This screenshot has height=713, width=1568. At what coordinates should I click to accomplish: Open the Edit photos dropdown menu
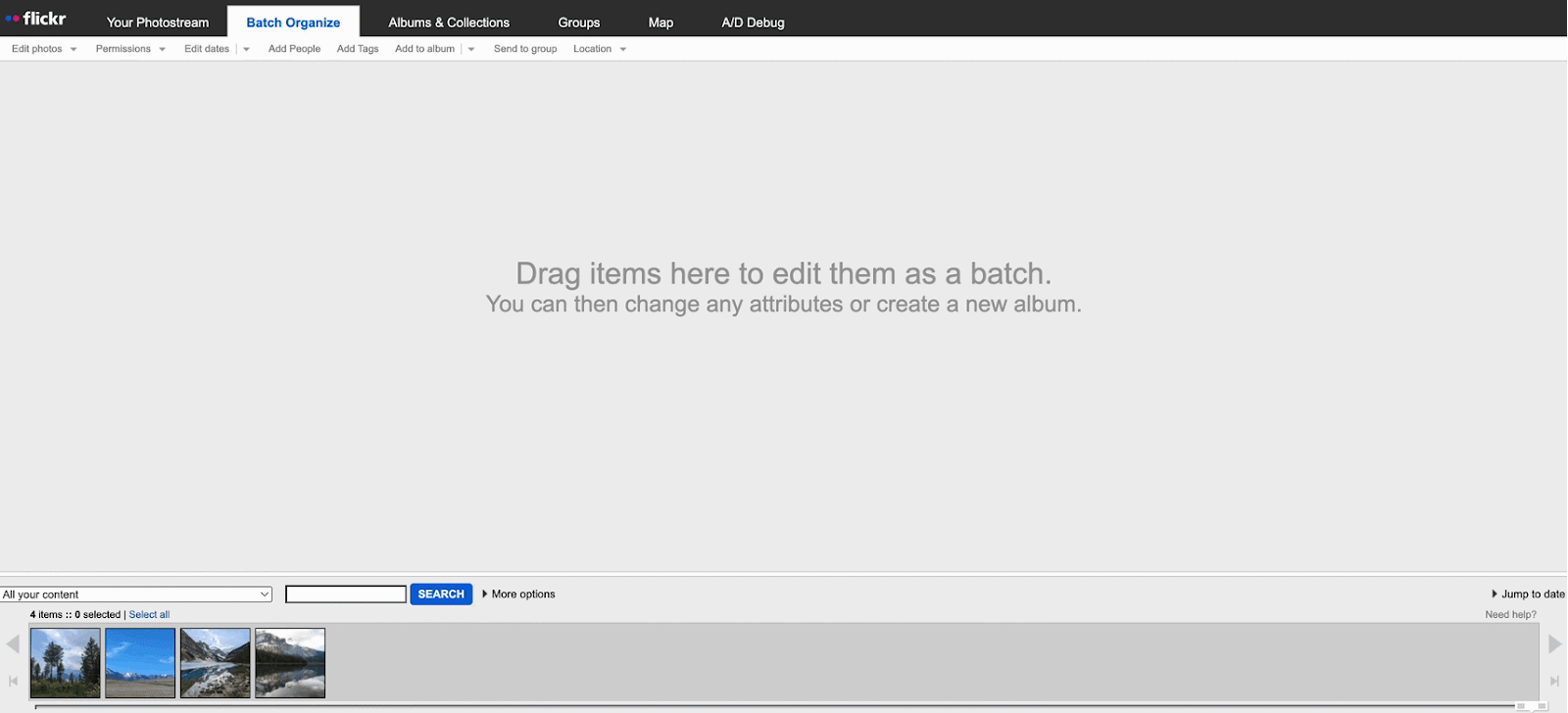click(x=44, y=49)
